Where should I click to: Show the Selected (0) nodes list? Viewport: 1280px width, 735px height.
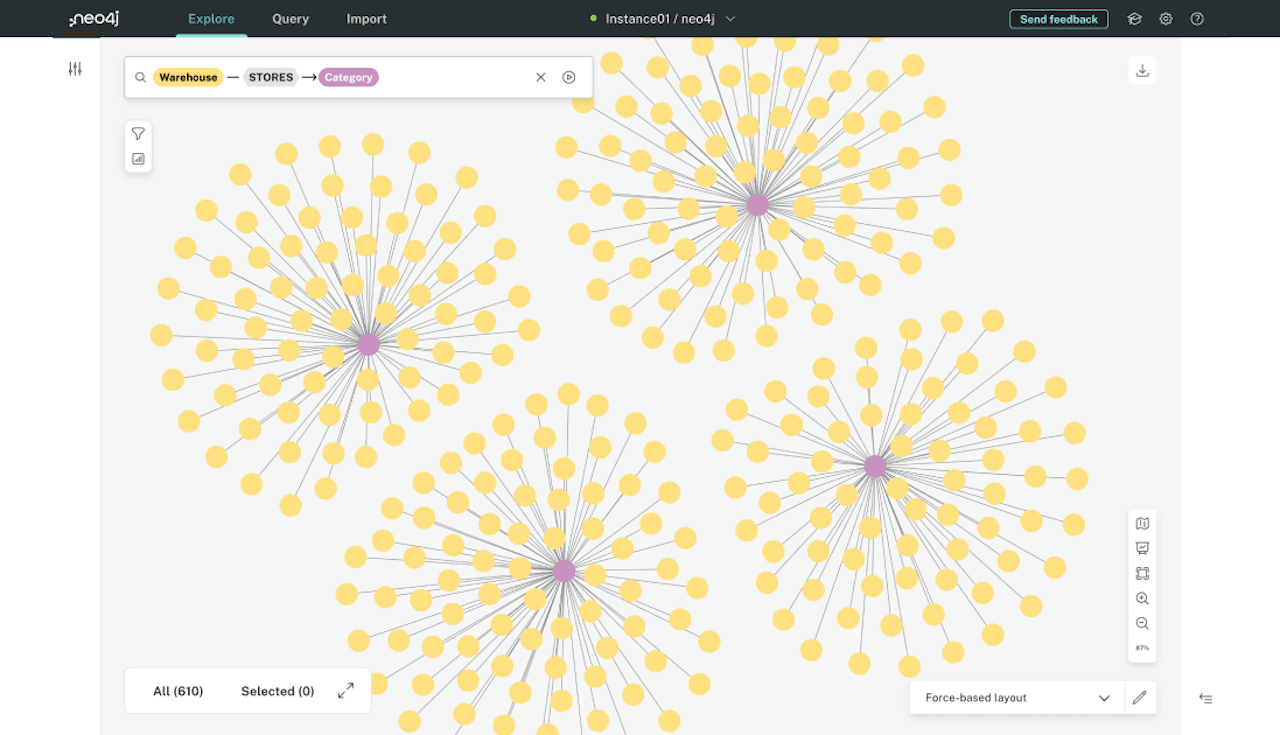[x=277, y=691]
